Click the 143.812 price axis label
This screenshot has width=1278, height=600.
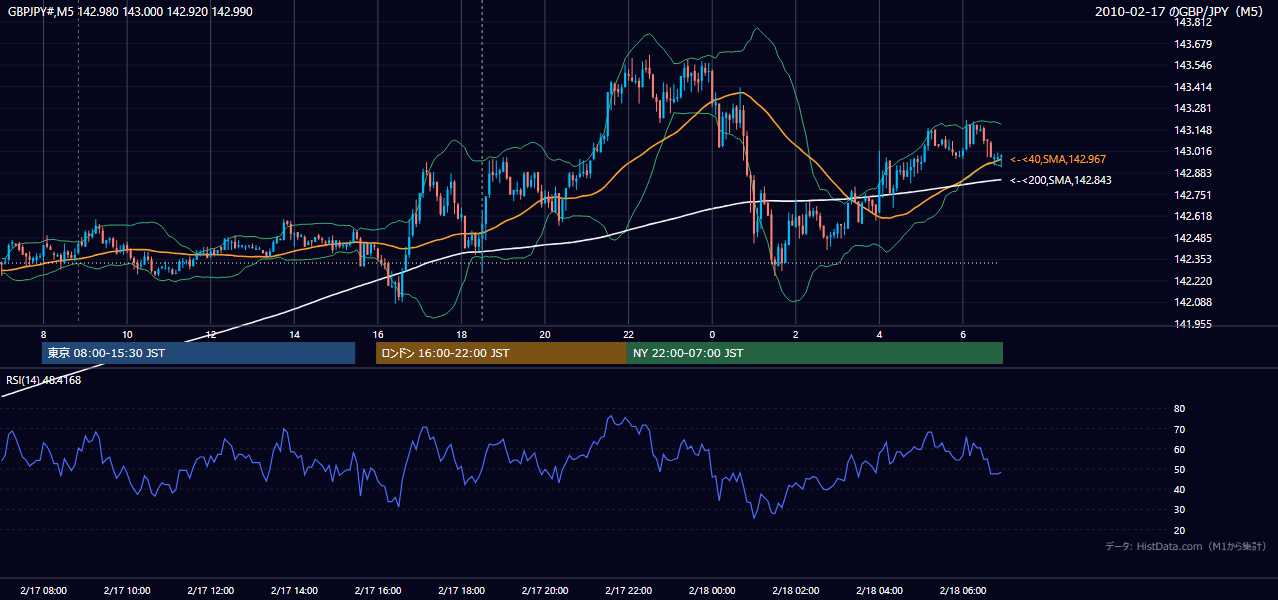1193,22
